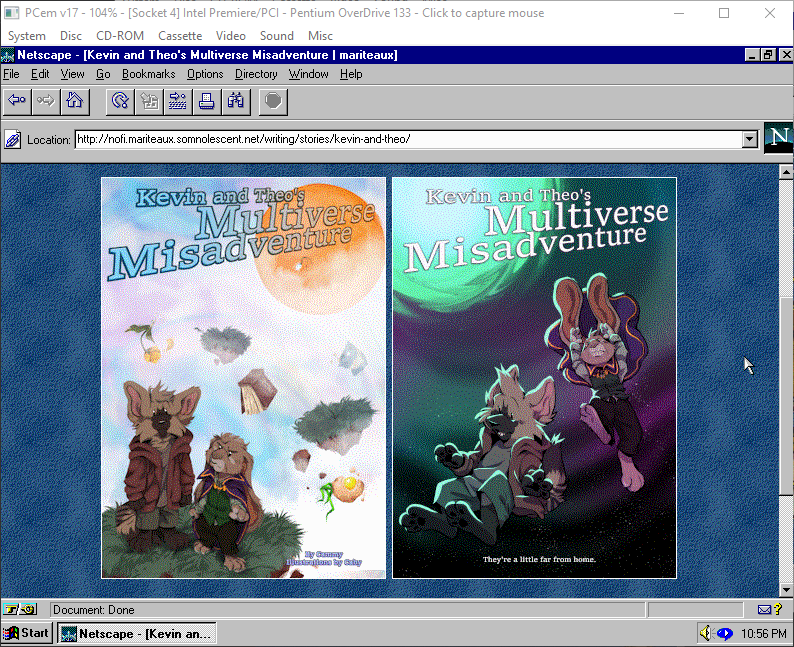The image size is (794, 647).
Task: Click the Stop loading icon
Action: 274,100
